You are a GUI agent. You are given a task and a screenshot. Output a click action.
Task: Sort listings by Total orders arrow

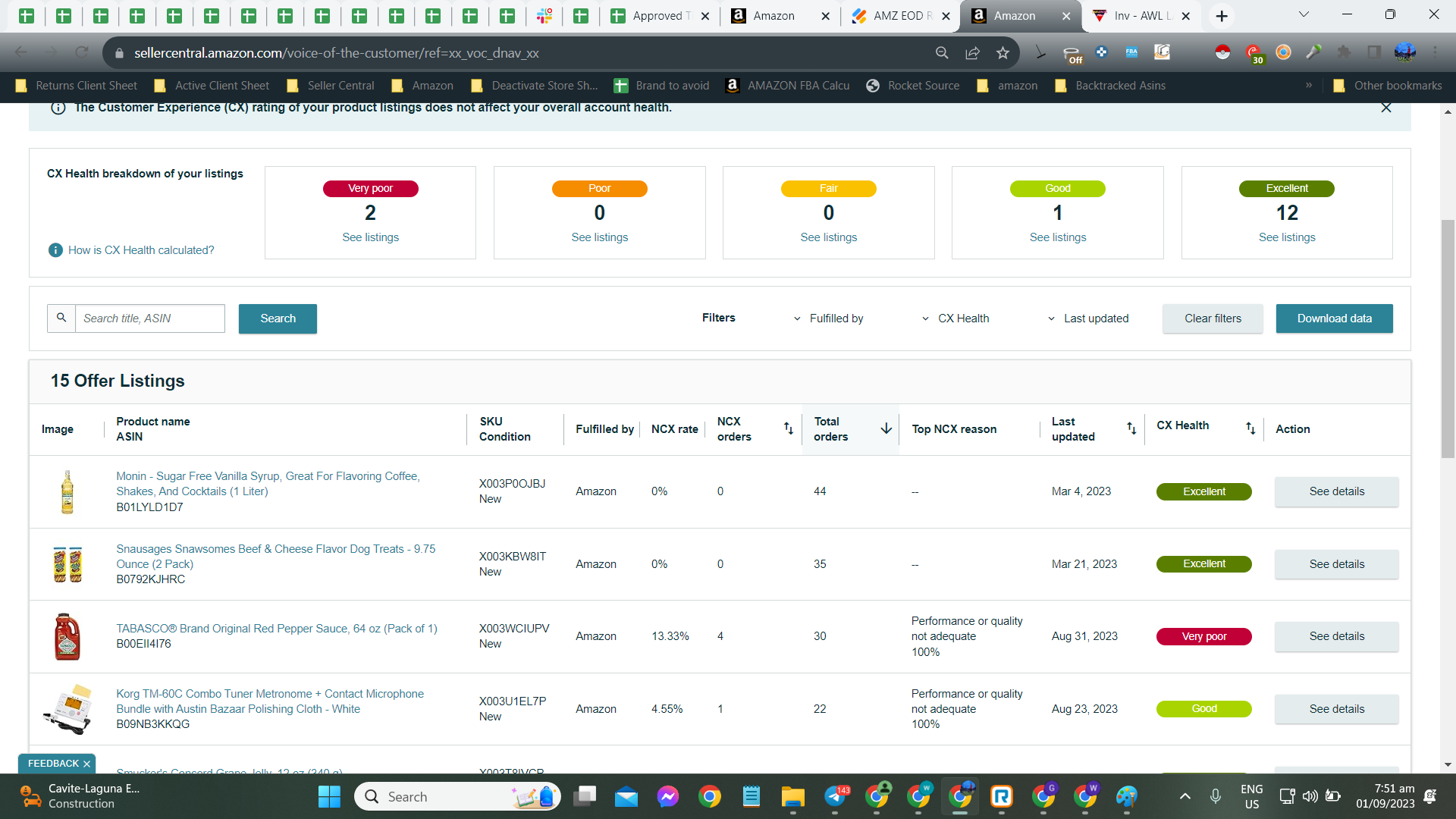[x=886, y=428]
